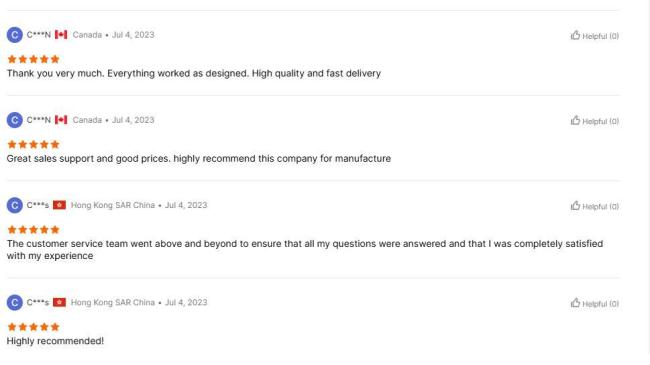650x365 pixels.
Task: Click avatar of C***s customer service reviewer
Action: (x=15, y=205)
